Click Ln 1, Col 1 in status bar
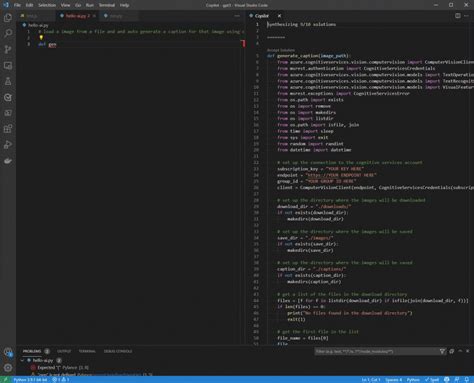This screenshot has height=383, width=474. coord(371,380)
